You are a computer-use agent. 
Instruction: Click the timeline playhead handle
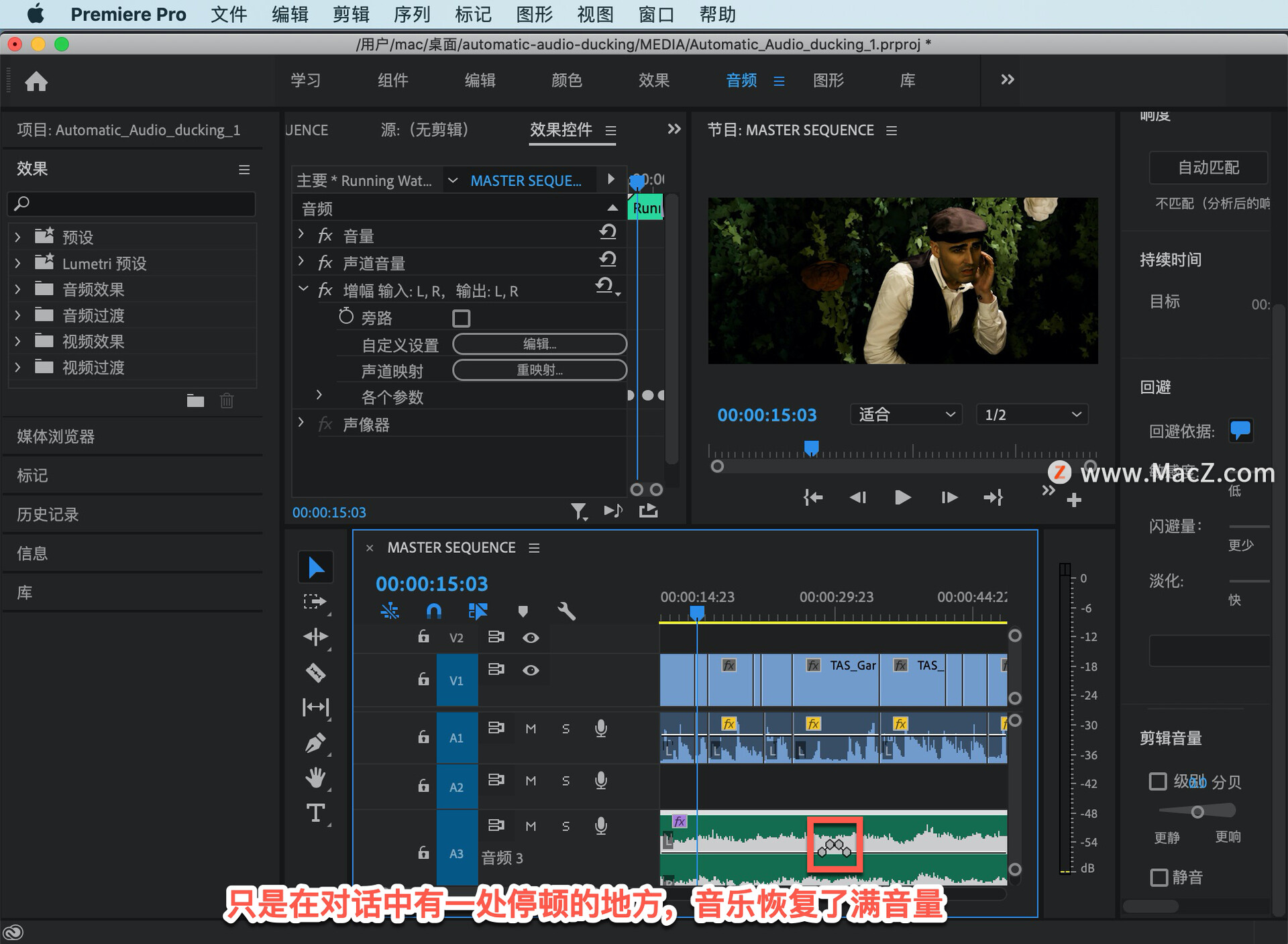[x=698, y=613]
